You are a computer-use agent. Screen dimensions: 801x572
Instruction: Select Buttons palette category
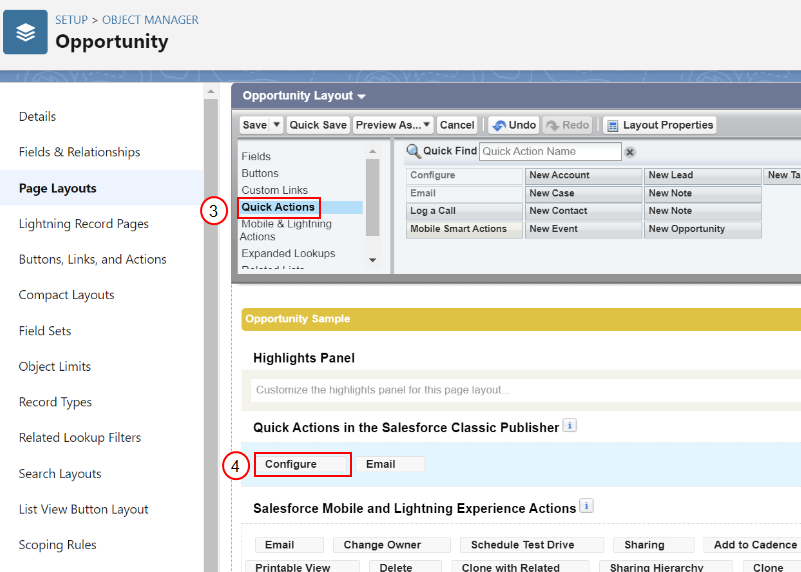[x=260, y=173]
